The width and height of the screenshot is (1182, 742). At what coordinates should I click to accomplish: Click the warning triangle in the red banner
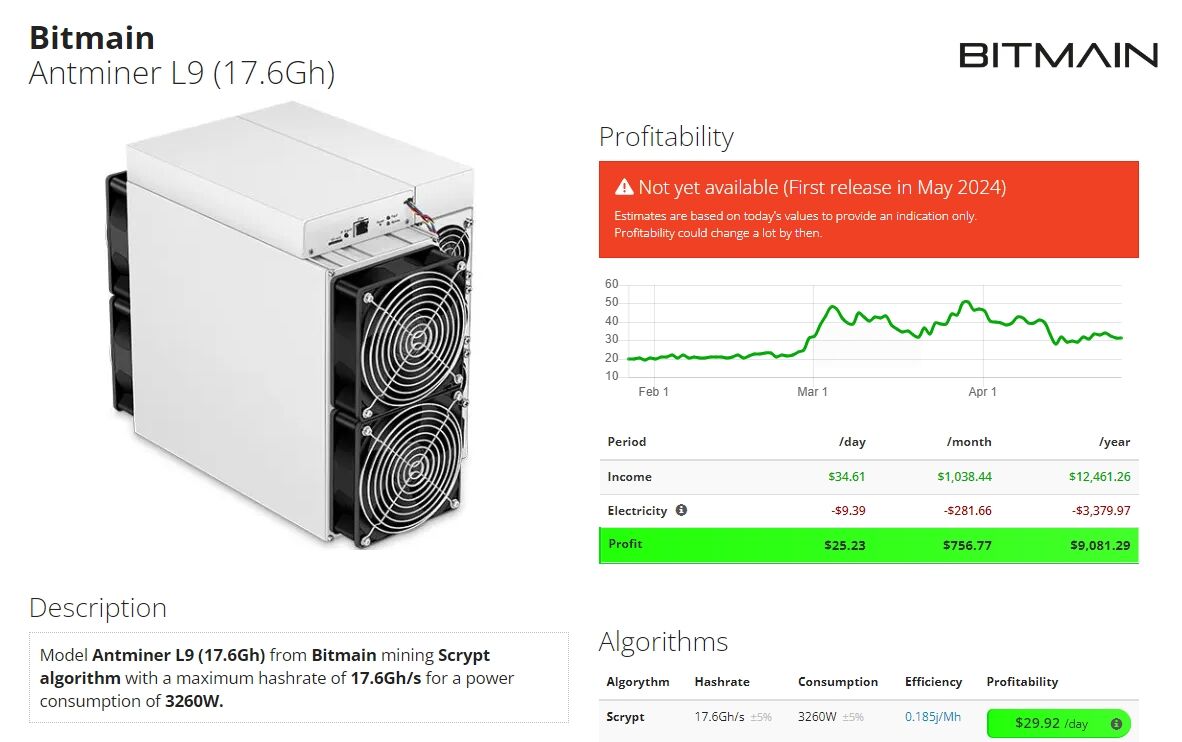tap(624, 187)
